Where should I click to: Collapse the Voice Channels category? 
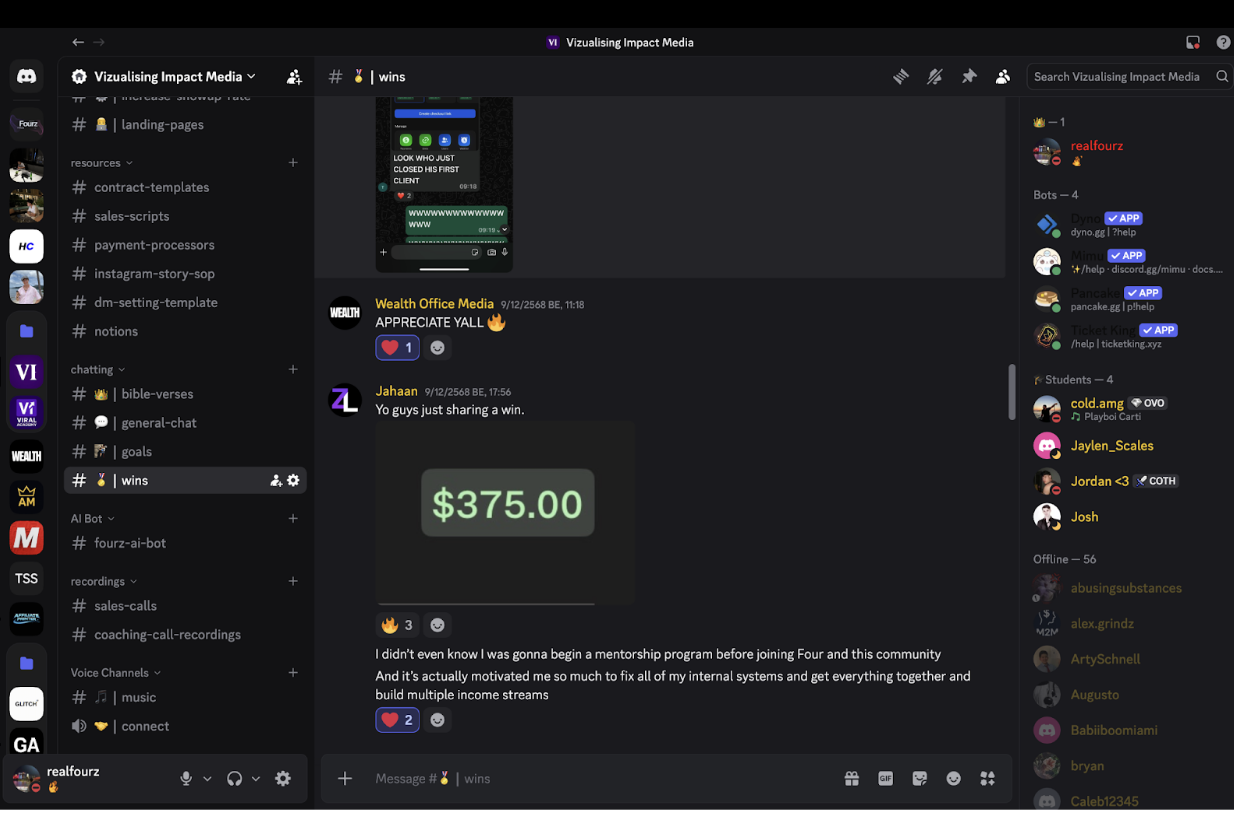point(116,672)
